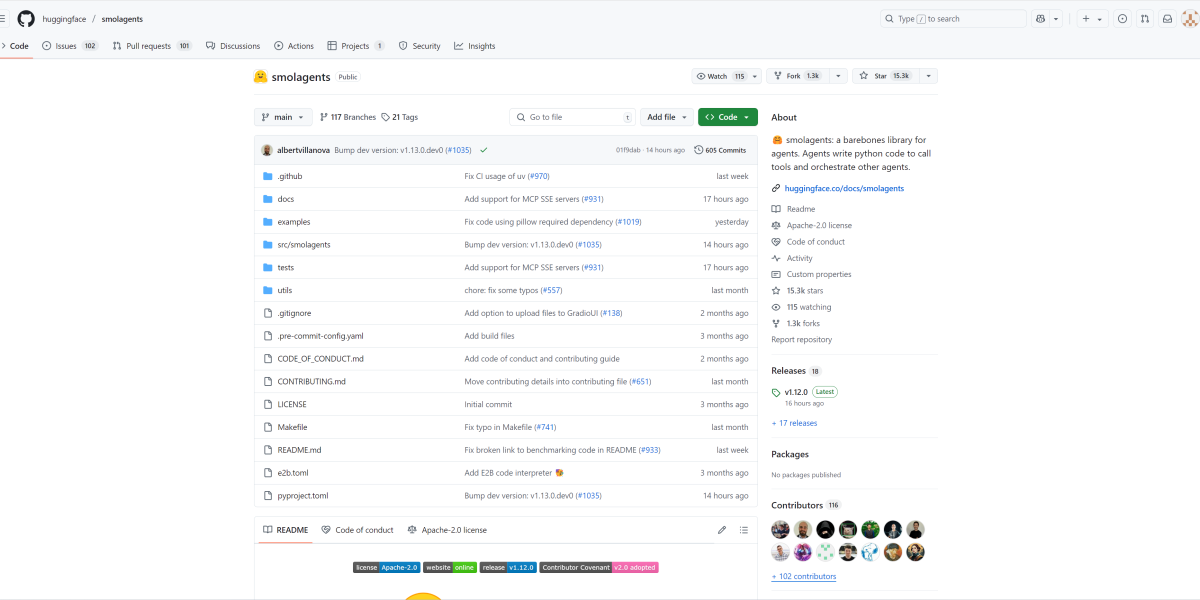Fork the smolagents repository

click(x=798, y=76)
